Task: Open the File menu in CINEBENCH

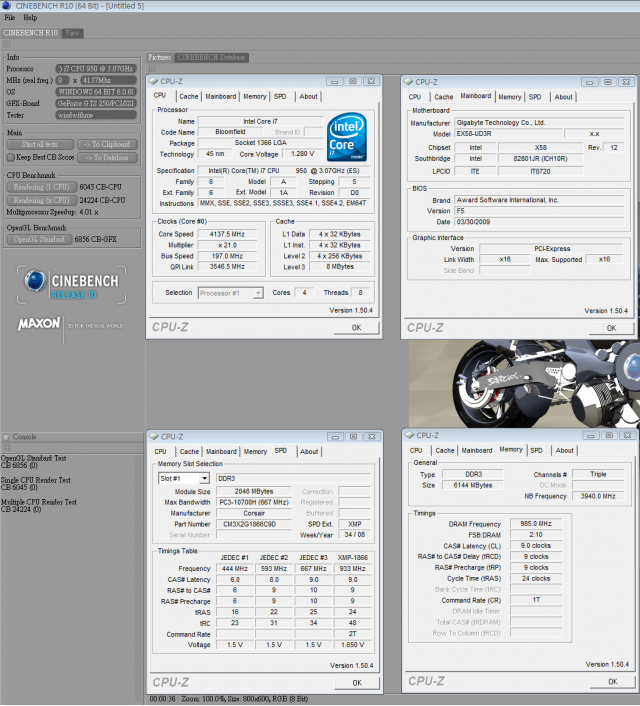Action: (9, 18)
